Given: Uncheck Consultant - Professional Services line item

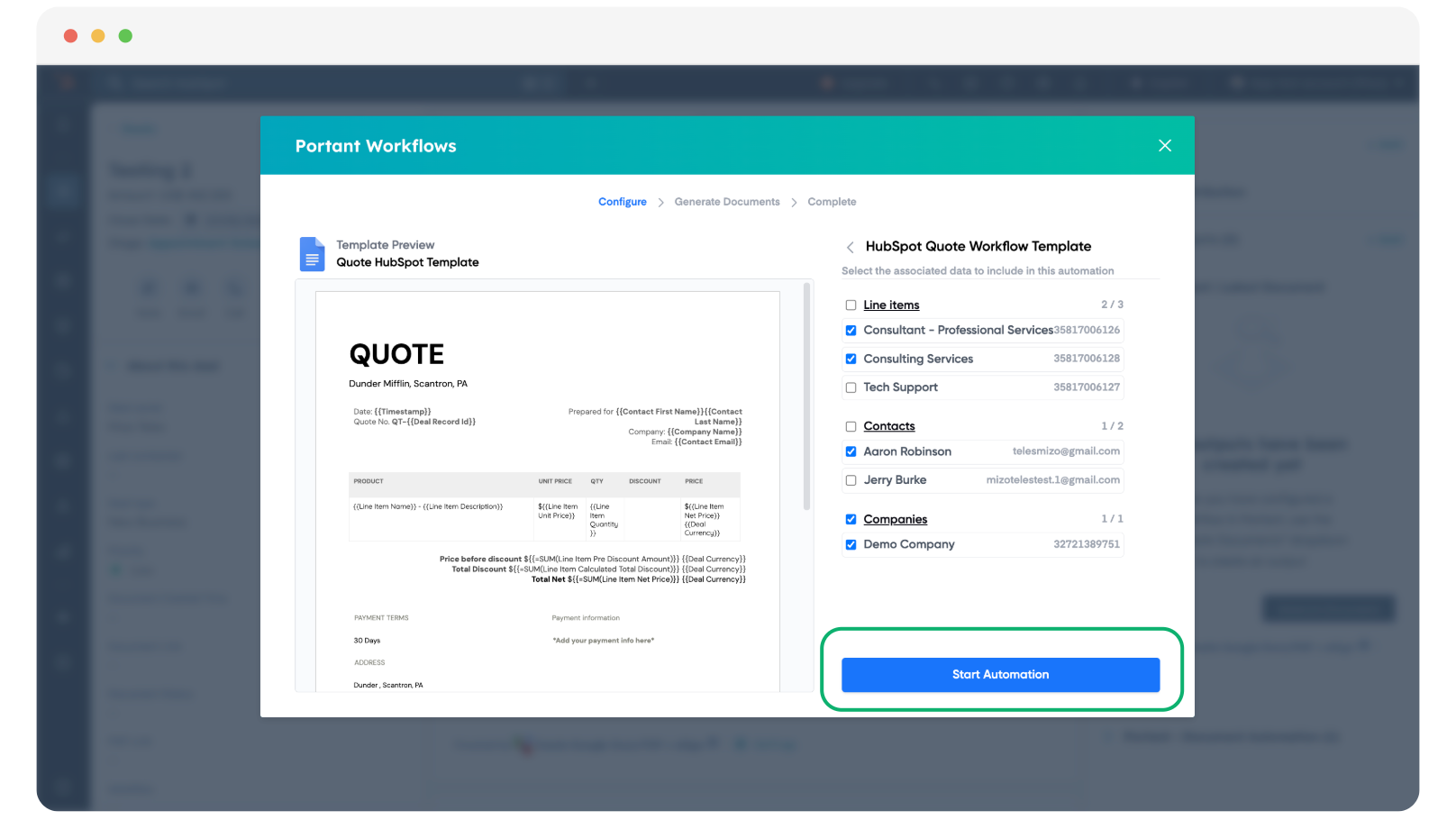Looking at the screenshot, I should coord(851,331).
